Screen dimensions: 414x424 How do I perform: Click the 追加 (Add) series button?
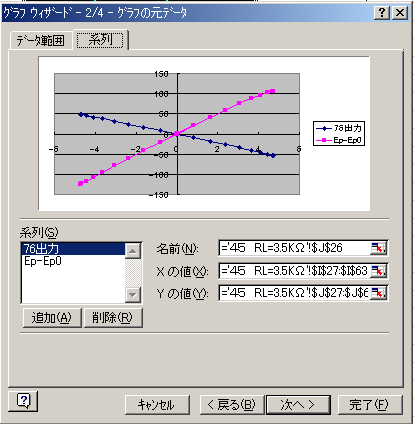tap(52, 318)
